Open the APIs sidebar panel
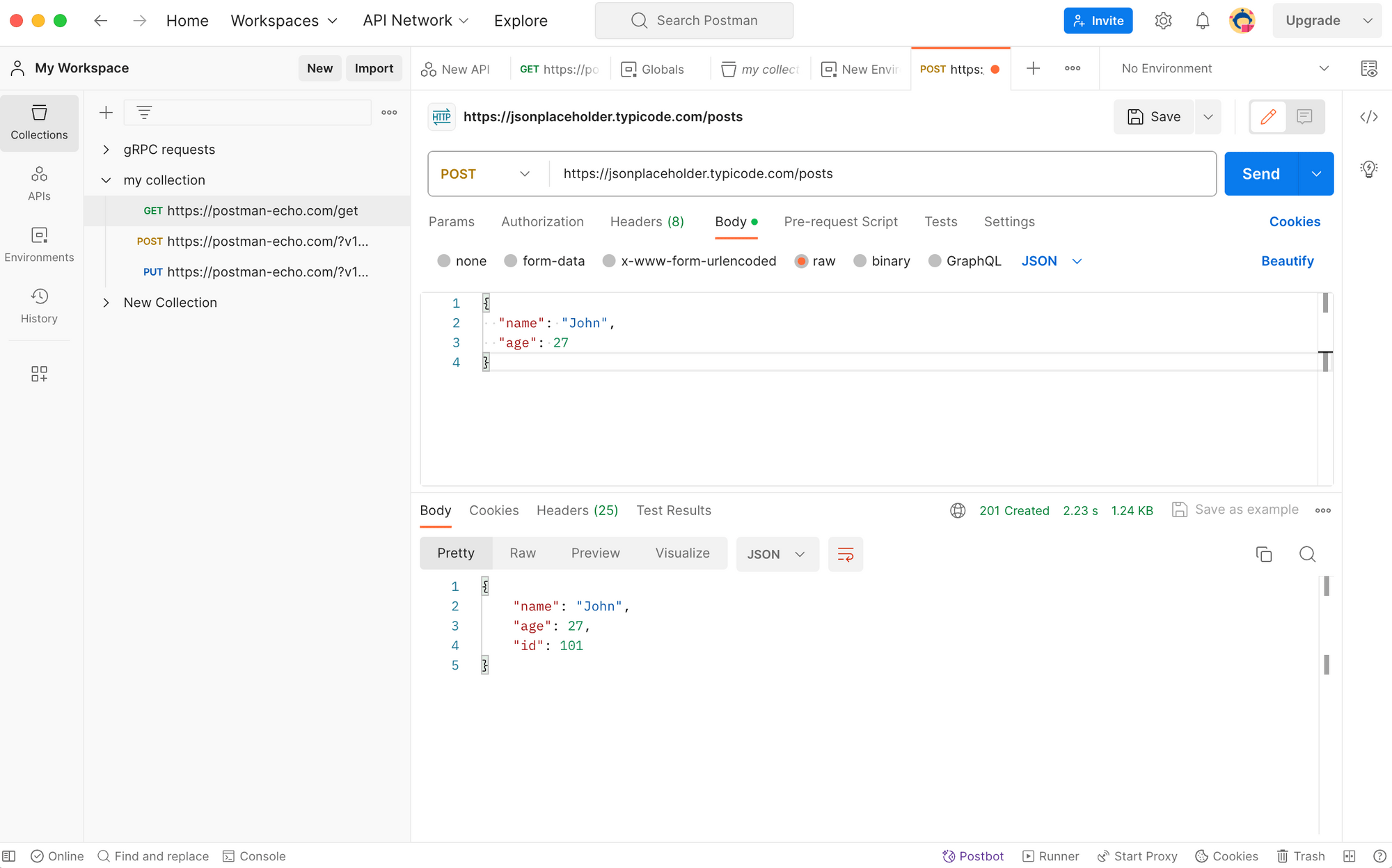 (x=39, y=182)
